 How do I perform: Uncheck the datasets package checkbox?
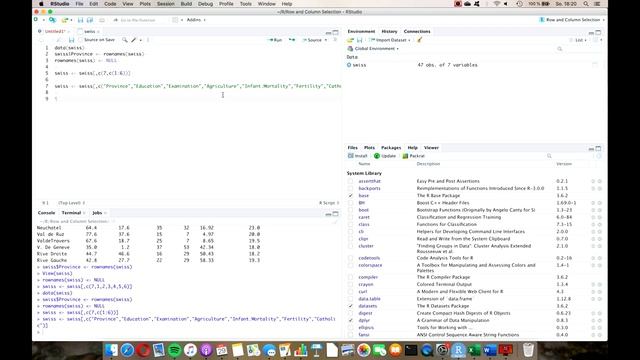[350, 306]
